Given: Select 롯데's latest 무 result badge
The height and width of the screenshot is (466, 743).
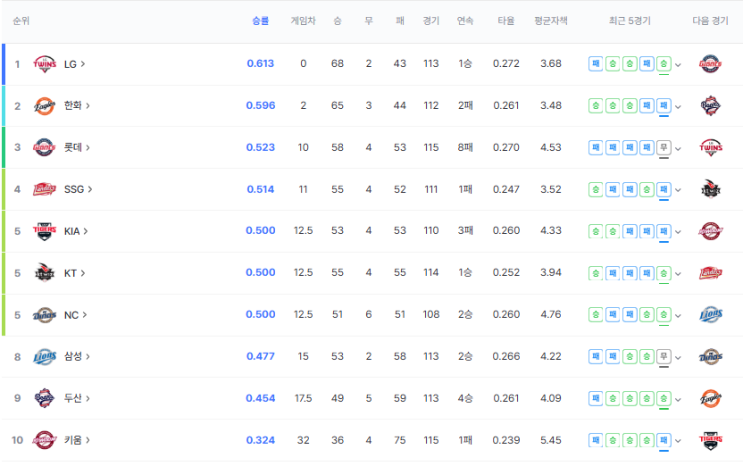Looking at the screenshot, I should [664, 147].
